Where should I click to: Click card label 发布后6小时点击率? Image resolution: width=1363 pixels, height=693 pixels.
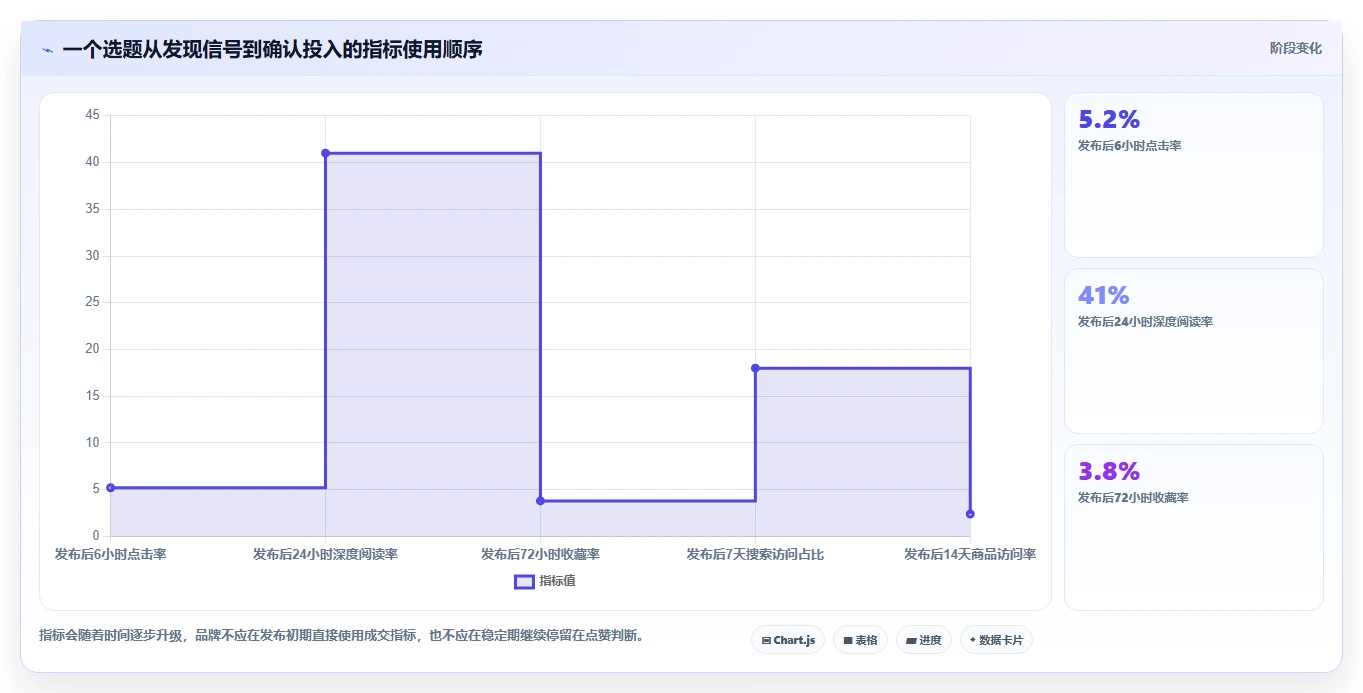(1130, 146)
